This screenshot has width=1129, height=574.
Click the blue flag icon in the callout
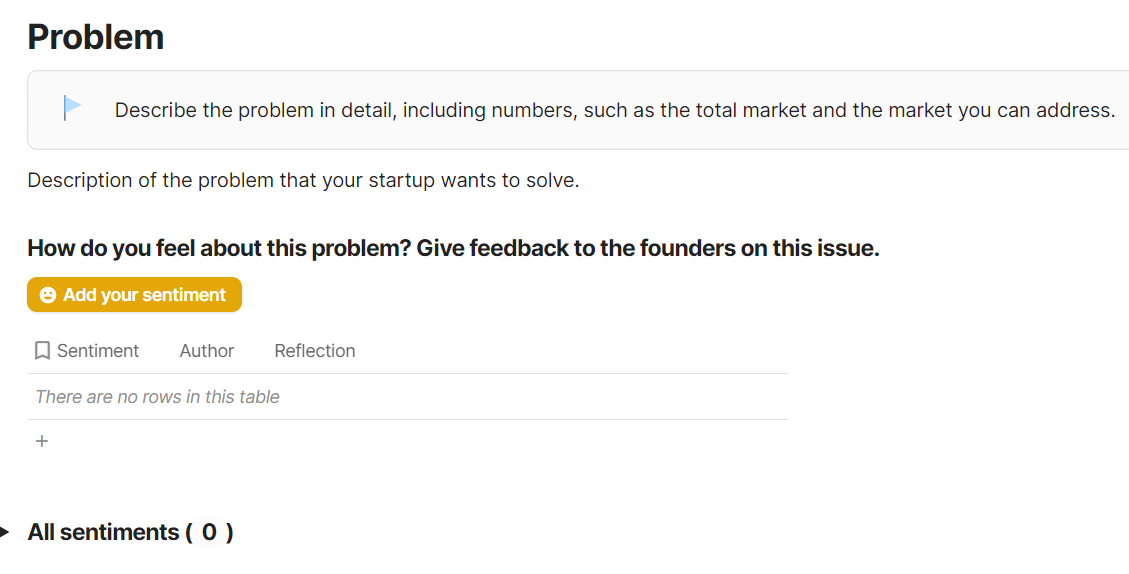[72, 107]
